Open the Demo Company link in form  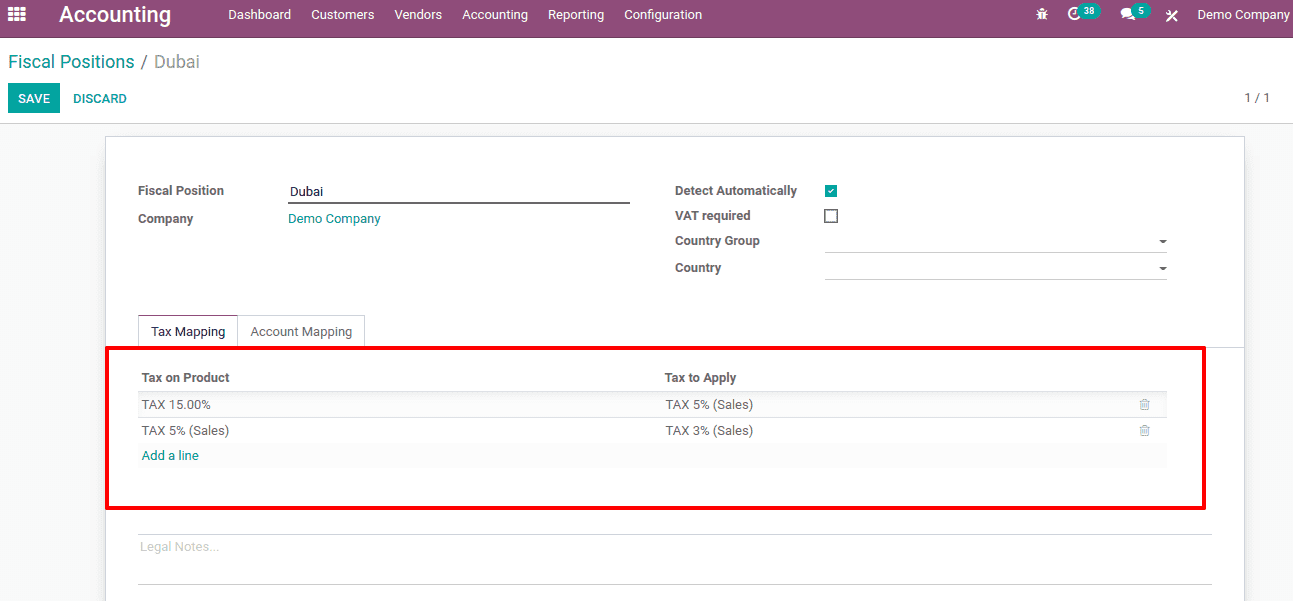[334, 219]
